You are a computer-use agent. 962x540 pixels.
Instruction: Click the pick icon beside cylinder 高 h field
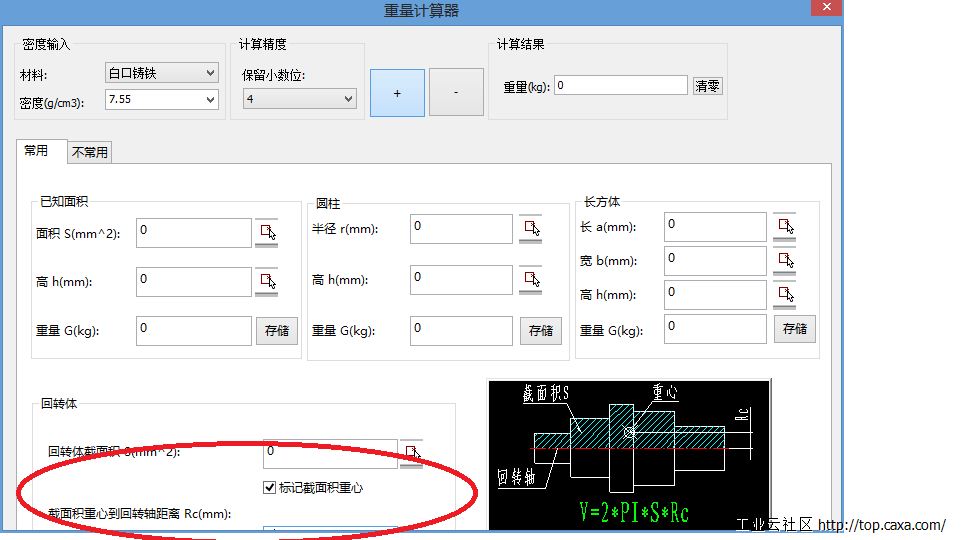tap(530, 280)
